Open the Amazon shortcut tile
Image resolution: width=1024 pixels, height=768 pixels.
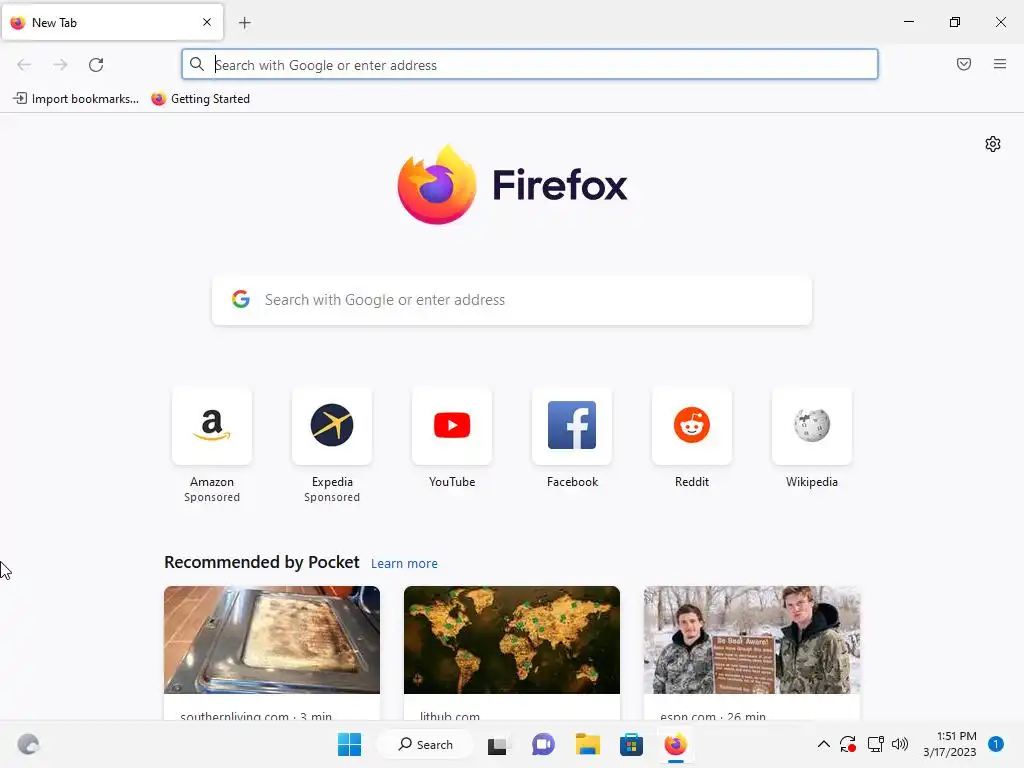pos(212,426)
